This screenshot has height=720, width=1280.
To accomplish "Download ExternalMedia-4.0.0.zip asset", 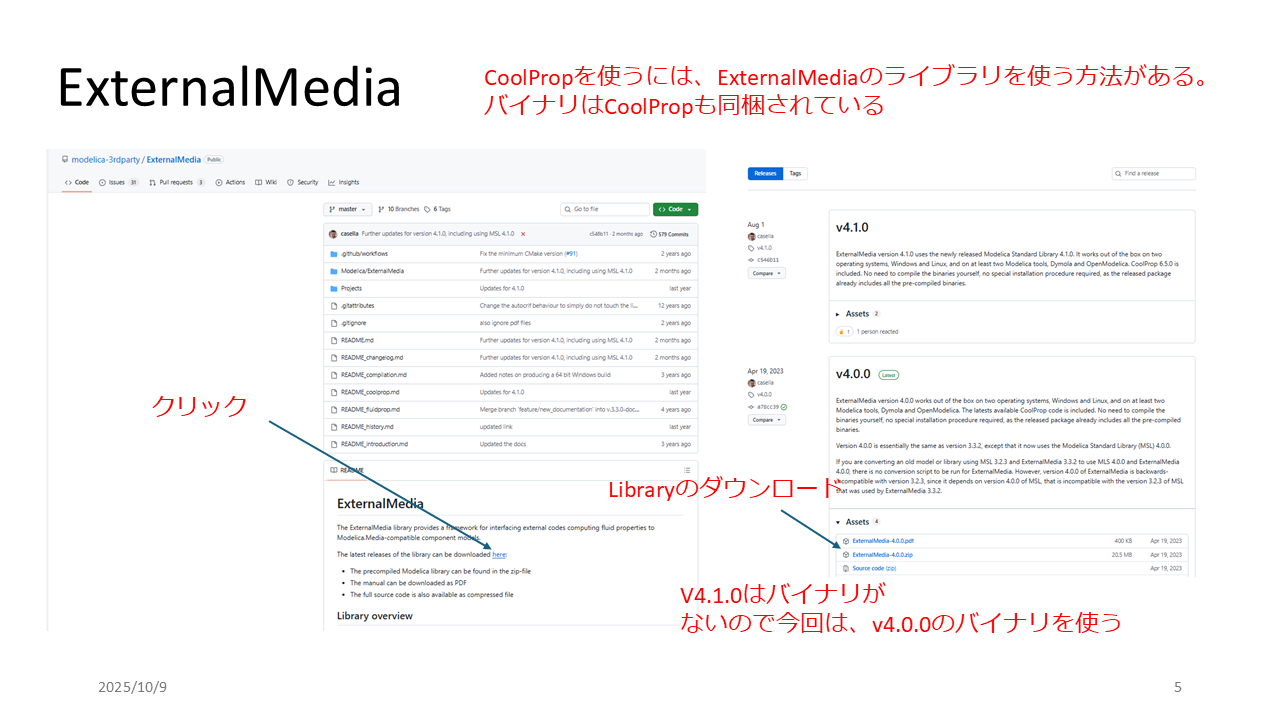I will (x=882, y=554).
